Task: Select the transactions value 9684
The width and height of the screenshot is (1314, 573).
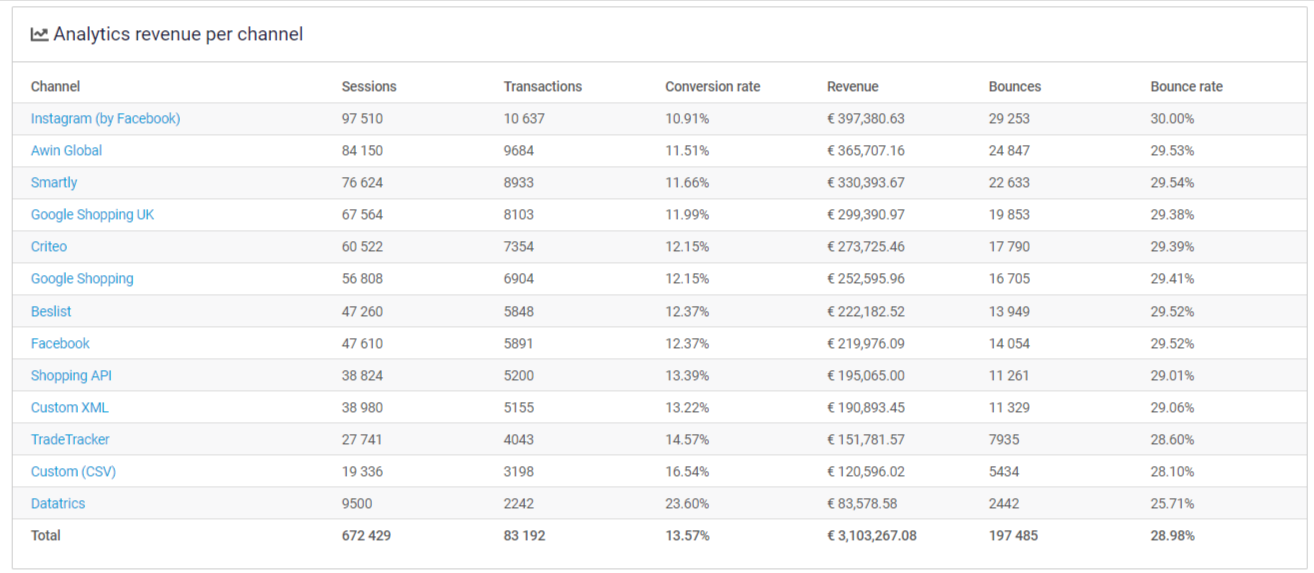Action: tap(519, 150)
